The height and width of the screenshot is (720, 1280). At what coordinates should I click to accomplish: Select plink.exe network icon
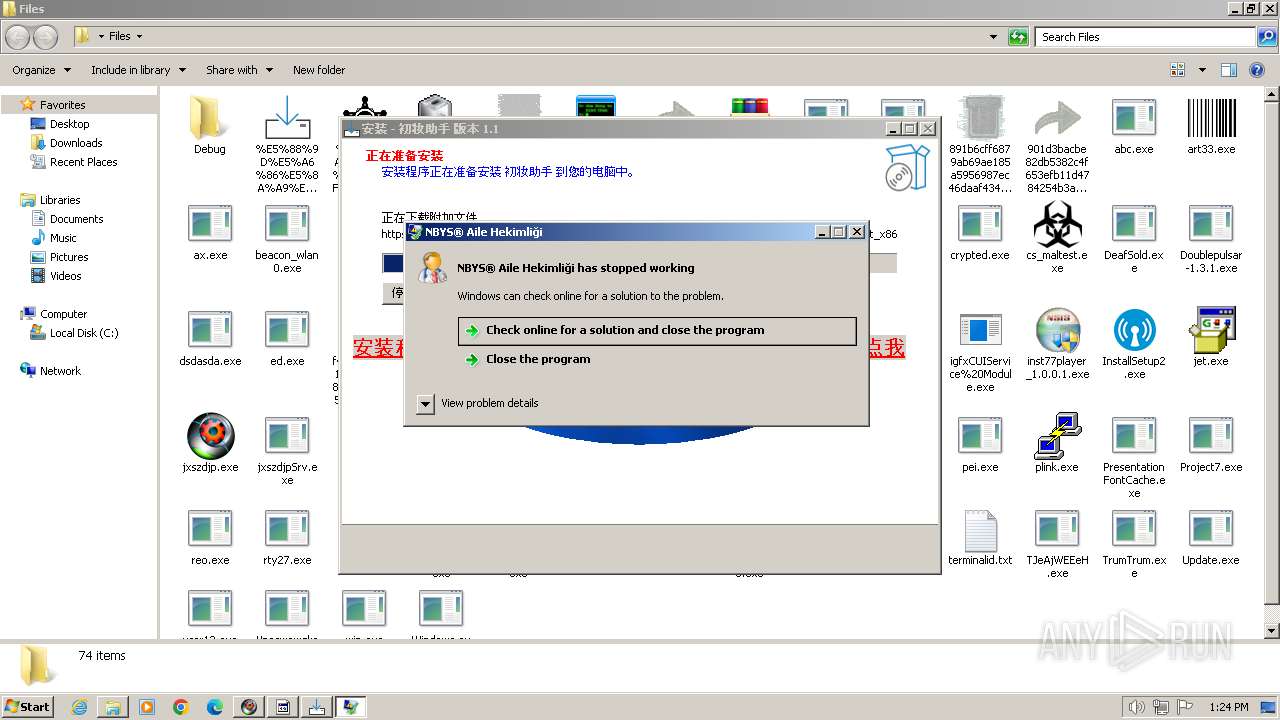pos(1057,436)
